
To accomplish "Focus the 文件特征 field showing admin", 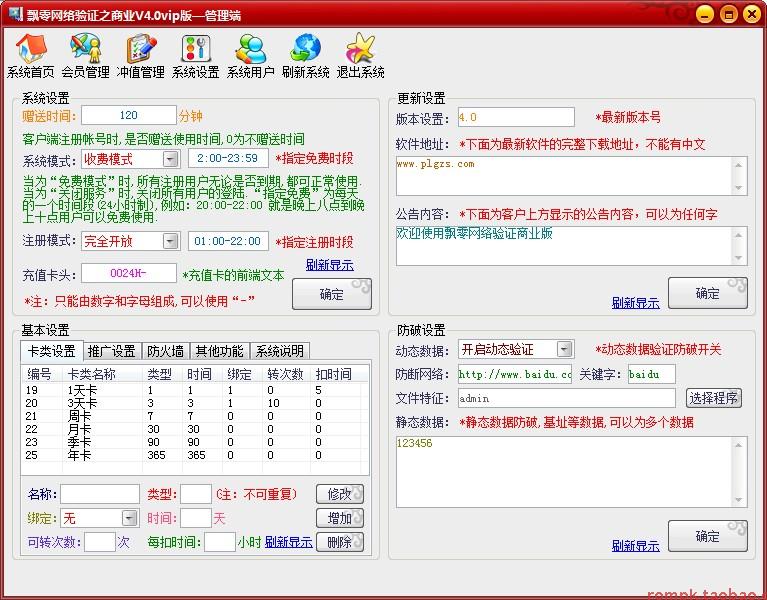I will [566, 398].
